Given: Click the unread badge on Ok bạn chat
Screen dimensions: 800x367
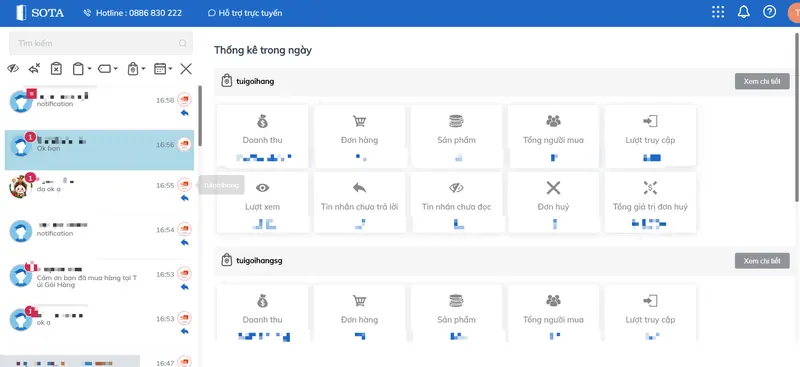Looking at the screenshot, I should pos(31,137).
